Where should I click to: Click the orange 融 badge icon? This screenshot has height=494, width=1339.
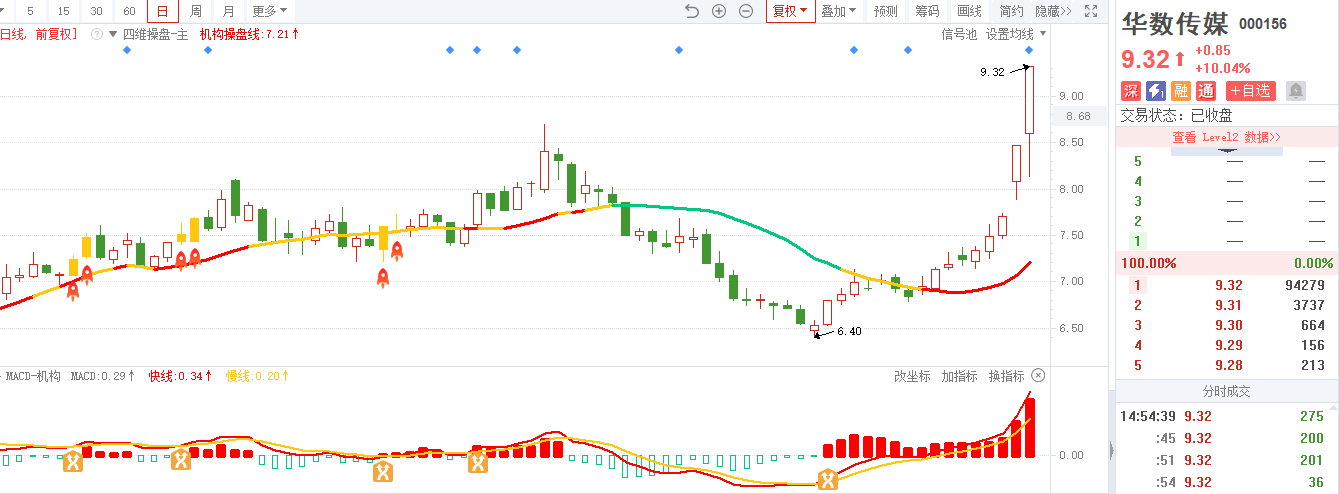1181,91
